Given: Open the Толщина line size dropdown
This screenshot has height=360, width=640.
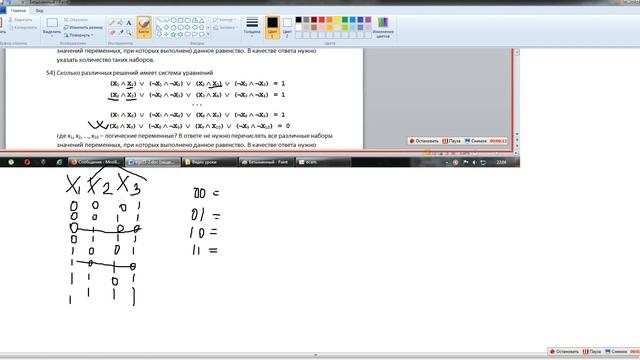Looking at the screenshot, I should [252, 27].
